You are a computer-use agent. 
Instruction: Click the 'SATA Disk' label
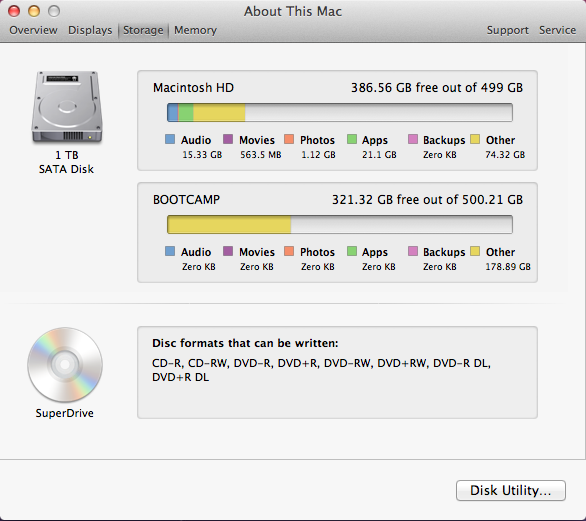click(67, 169)
